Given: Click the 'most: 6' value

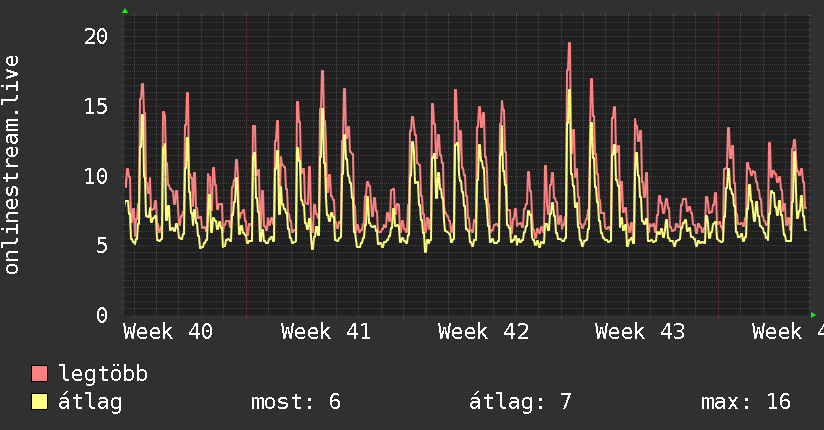Looking at the screenshot, I should pyautogui.click(x=296, y=402).
